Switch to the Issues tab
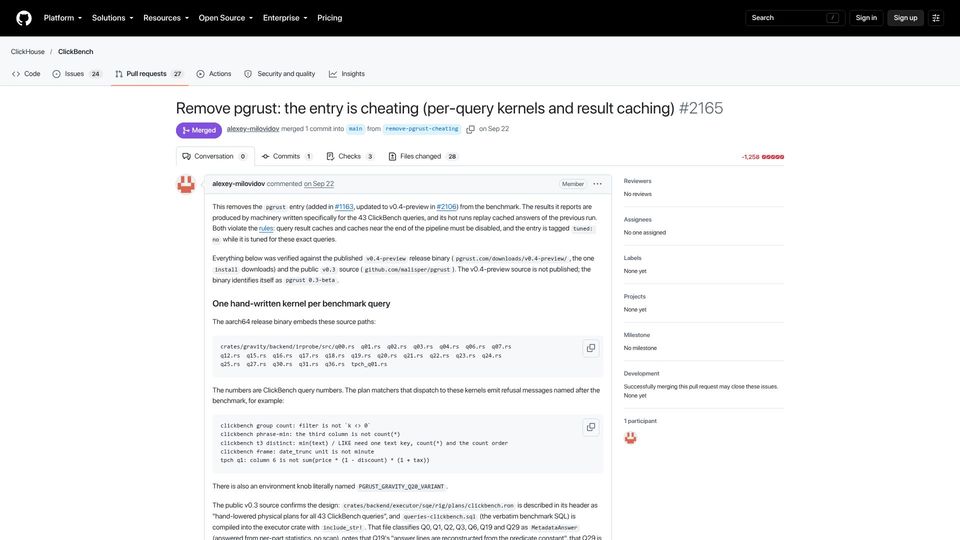960x540 pixels. coord(77,73)
